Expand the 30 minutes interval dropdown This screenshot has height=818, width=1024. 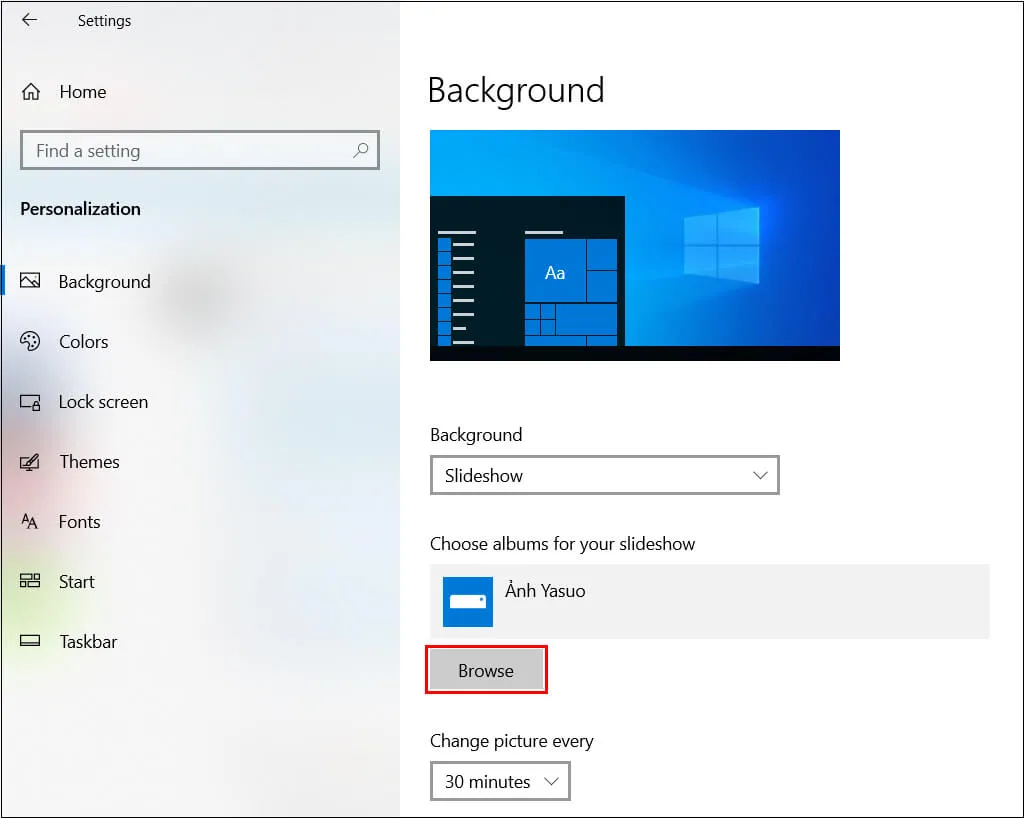click(x=500, y=782)
